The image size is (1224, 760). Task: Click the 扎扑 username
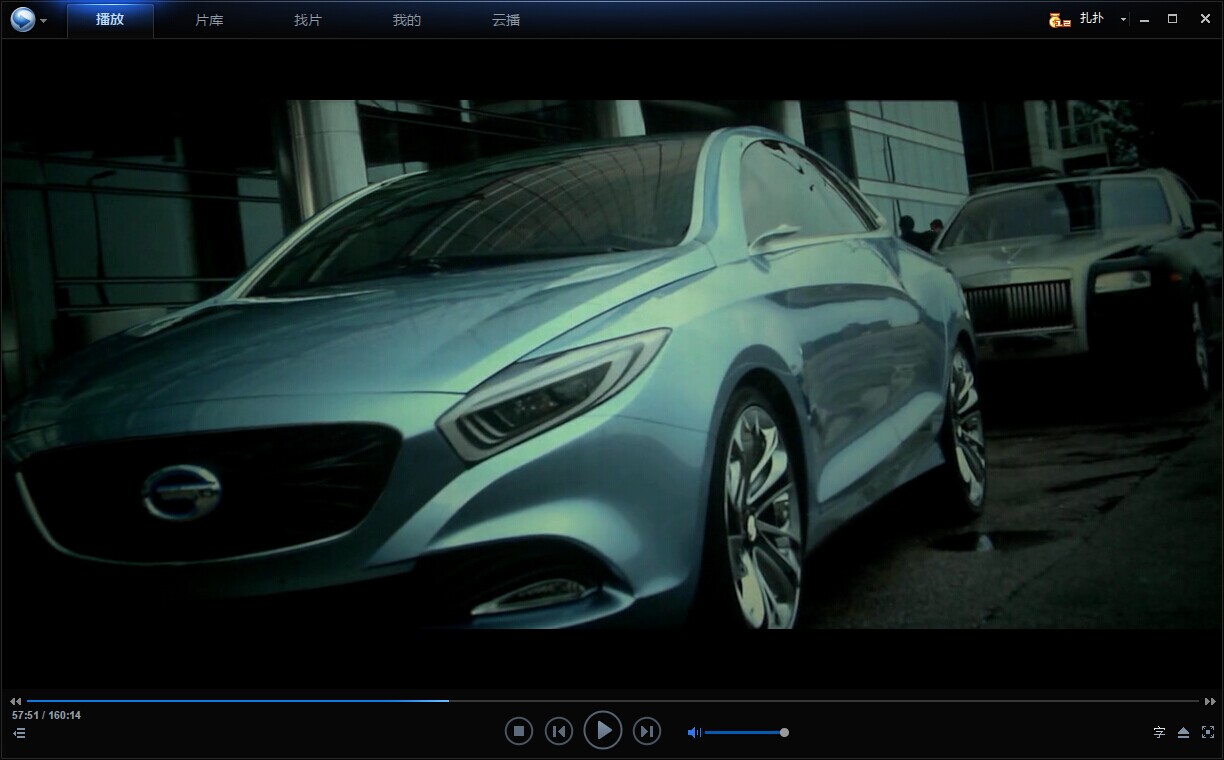point(1092,19)
